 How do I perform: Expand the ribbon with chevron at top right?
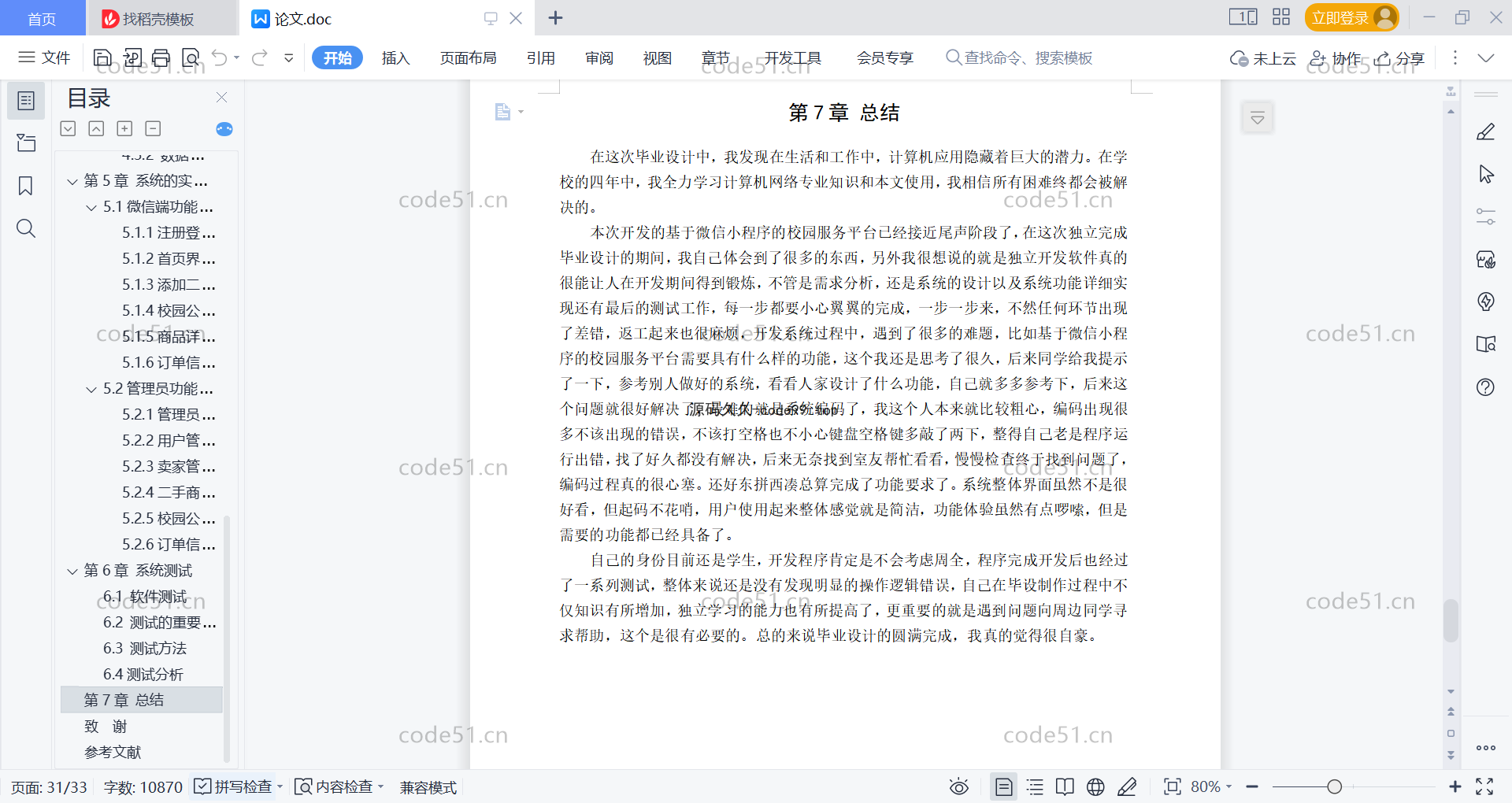click(1486, 58)
